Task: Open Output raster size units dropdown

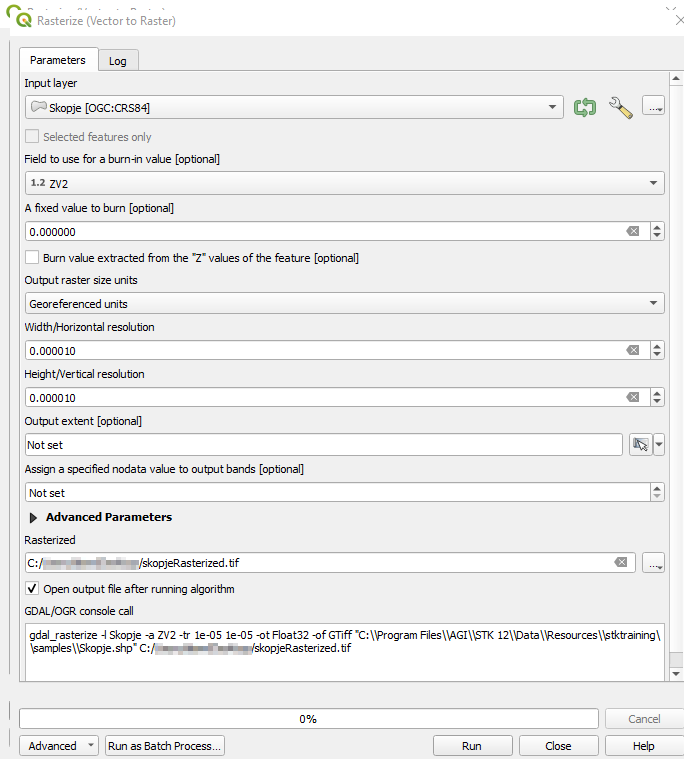Action: click(x=344, y=303)
